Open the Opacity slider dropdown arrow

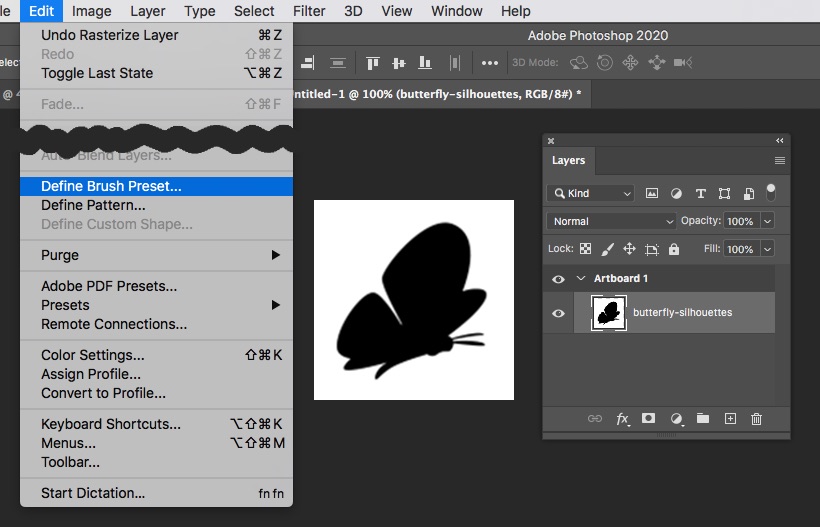767,221
